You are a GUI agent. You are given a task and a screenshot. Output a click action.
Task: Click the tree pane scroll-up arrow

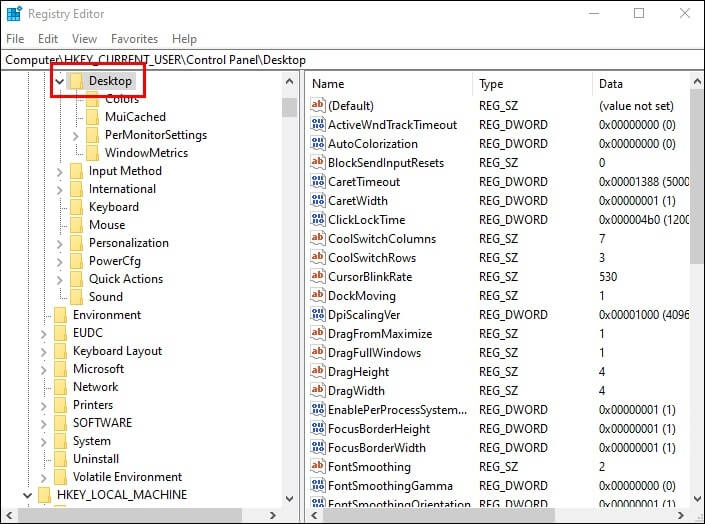coord(290,81)
